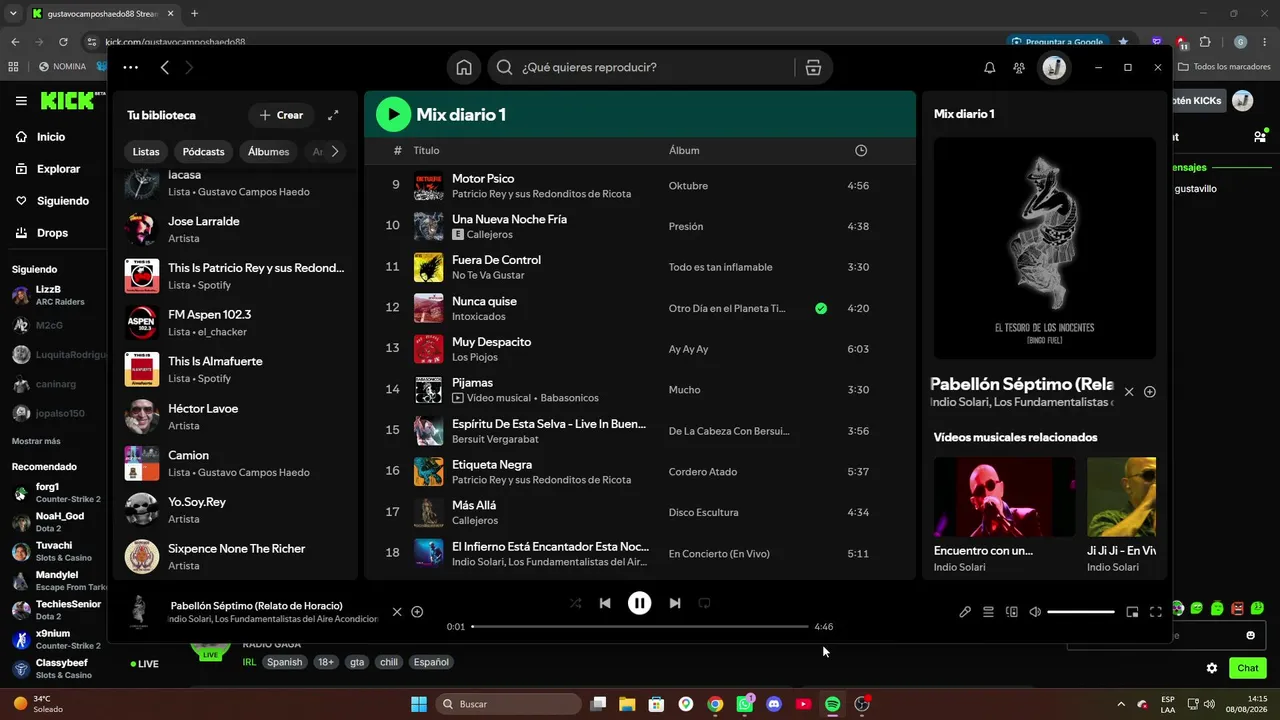Open the This Is Almafuerte playlist
This screenshot has width=1280, height=720.
point(235,369)
